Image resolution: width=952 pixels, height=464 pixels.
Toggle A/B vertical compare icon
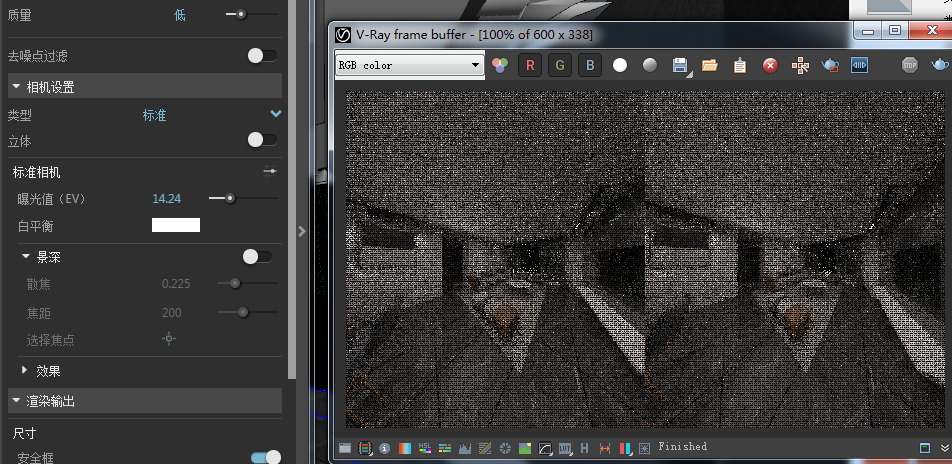click(x=625, y=448)
